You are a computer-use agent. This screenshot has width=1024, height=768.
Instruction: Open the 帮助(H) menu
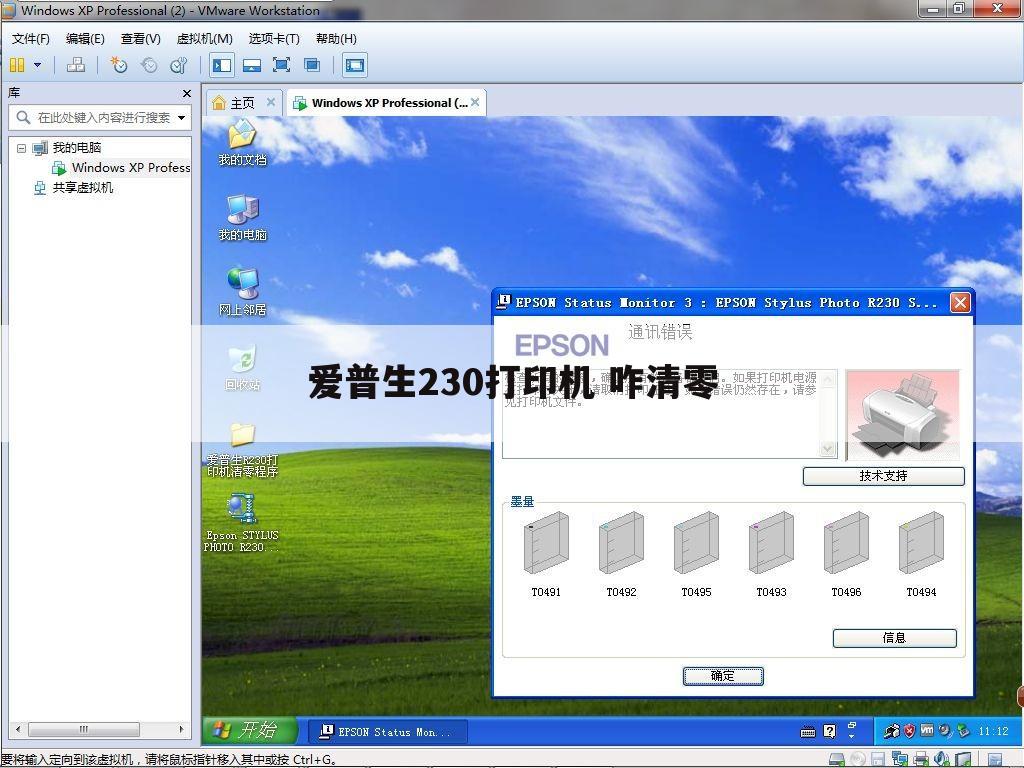[x=336, y=39]
